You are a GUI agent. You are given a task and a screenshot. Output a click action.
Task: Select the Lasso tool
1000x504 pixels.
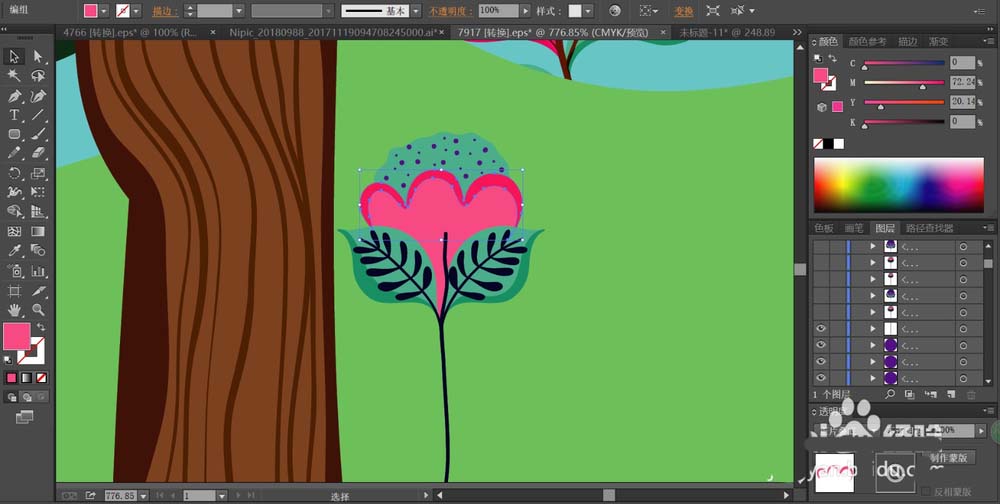click(38, 76)
